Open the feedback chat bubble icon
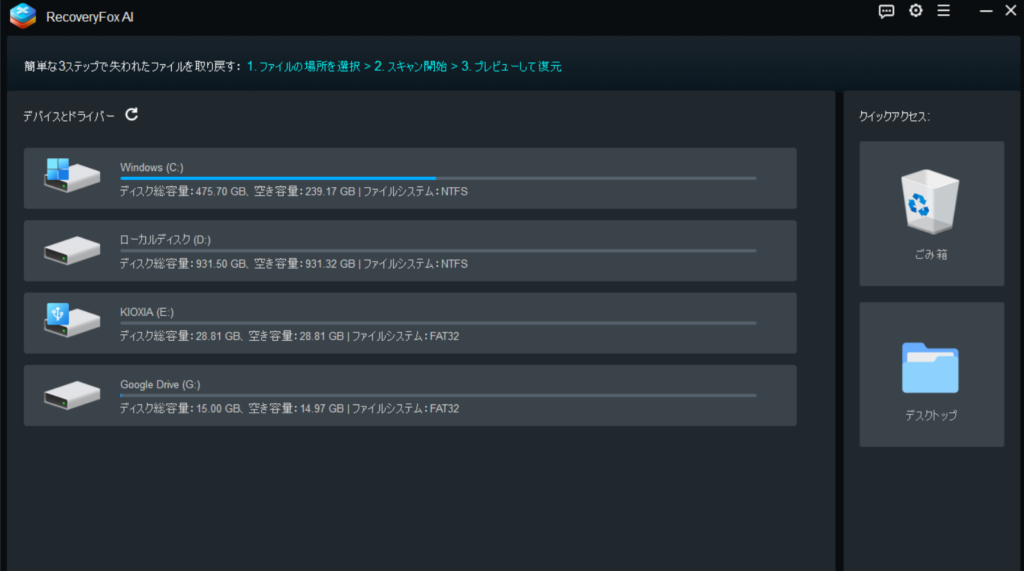 coord(886,11)
